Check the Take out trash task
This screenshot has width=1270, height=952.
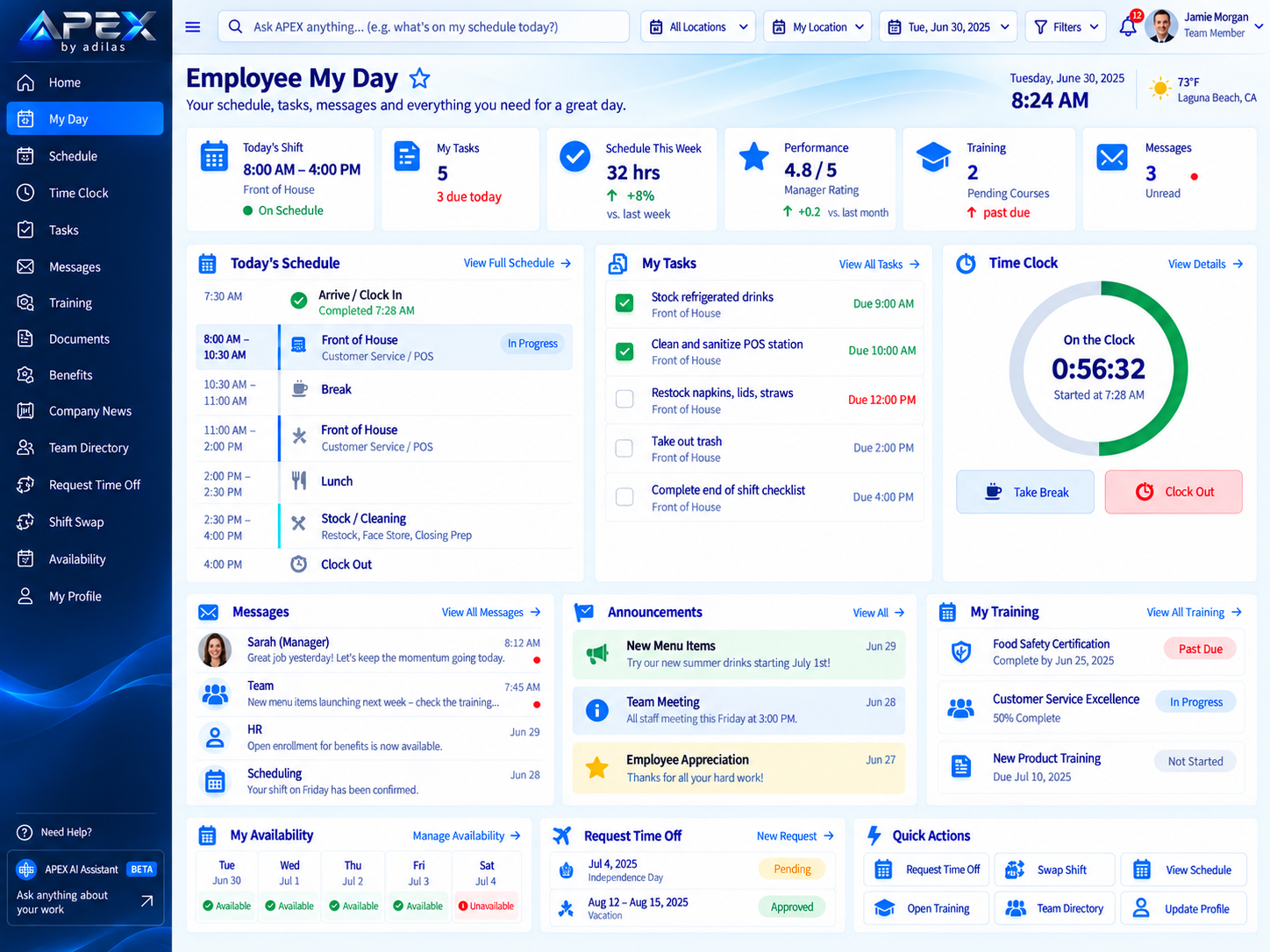624,449
